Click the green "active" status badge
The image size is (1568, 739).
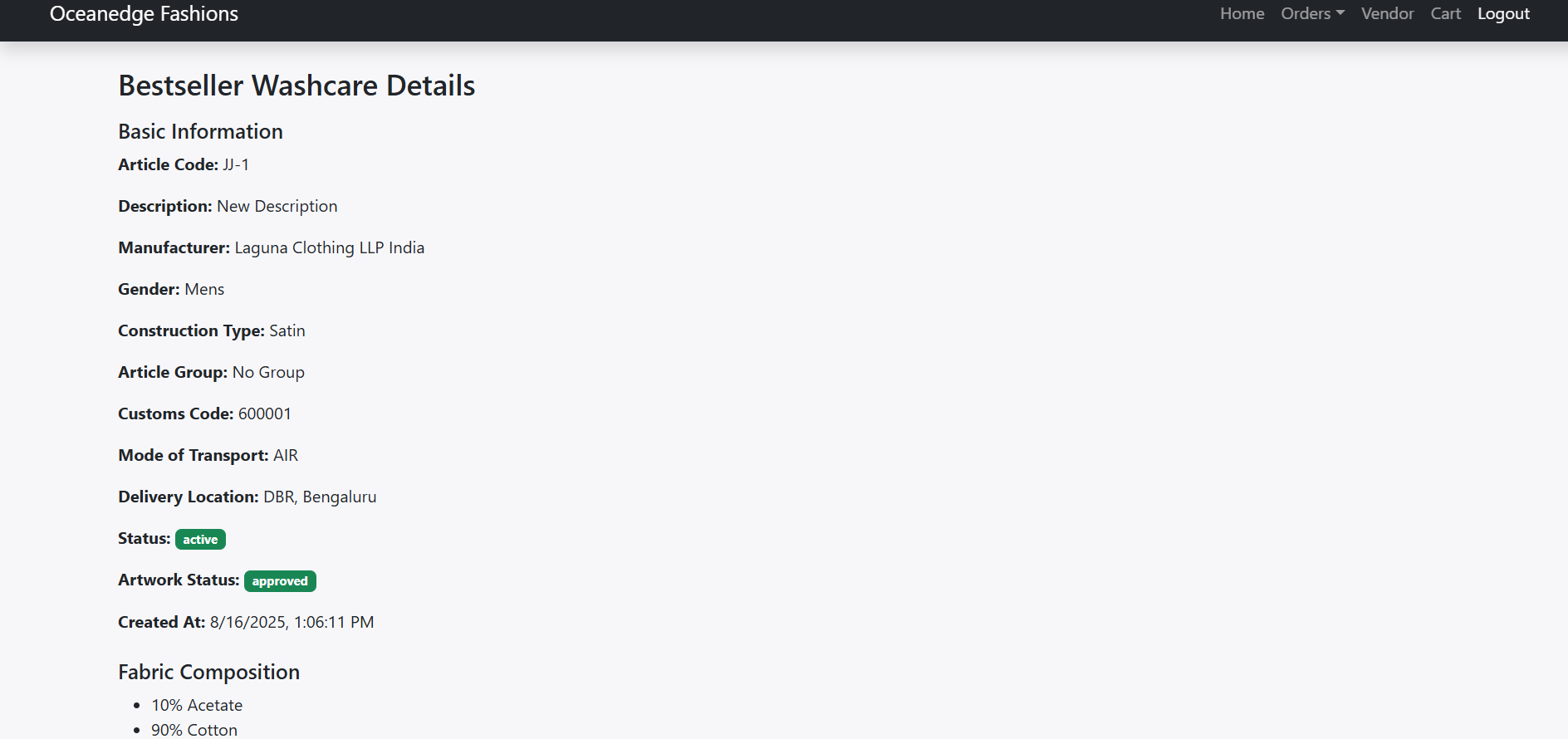tap(200, 540)
